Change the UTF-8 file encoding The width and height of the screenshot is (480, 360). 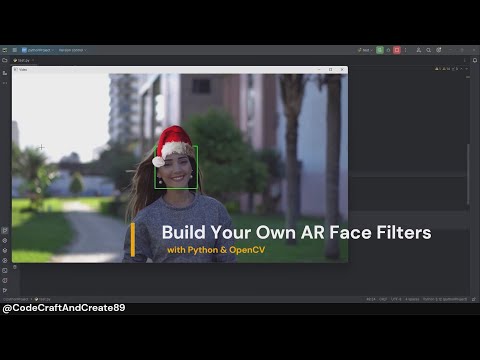(396, 299)
